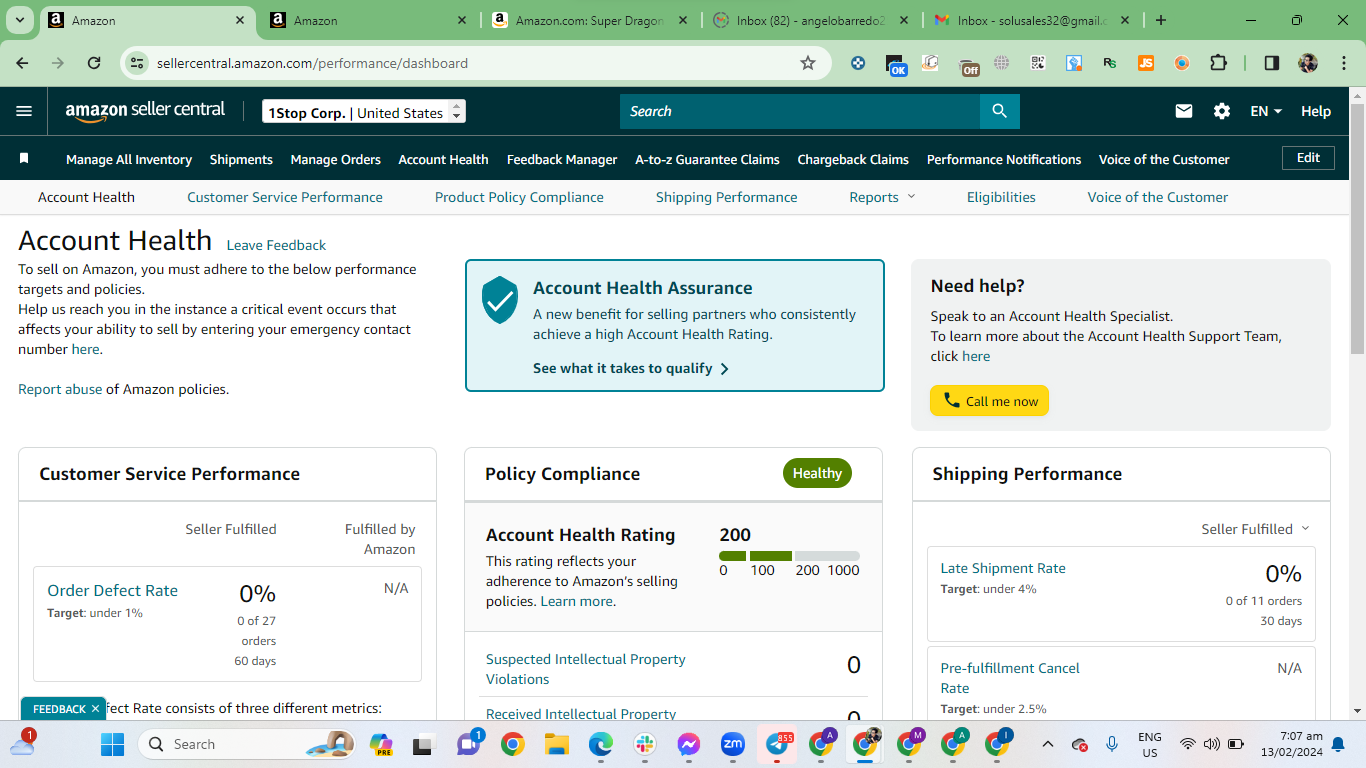Viewport: 1366px width, 768px height.
Task: Open Suspected Intellectual Property Violations
Action: [x=586, y=669]
